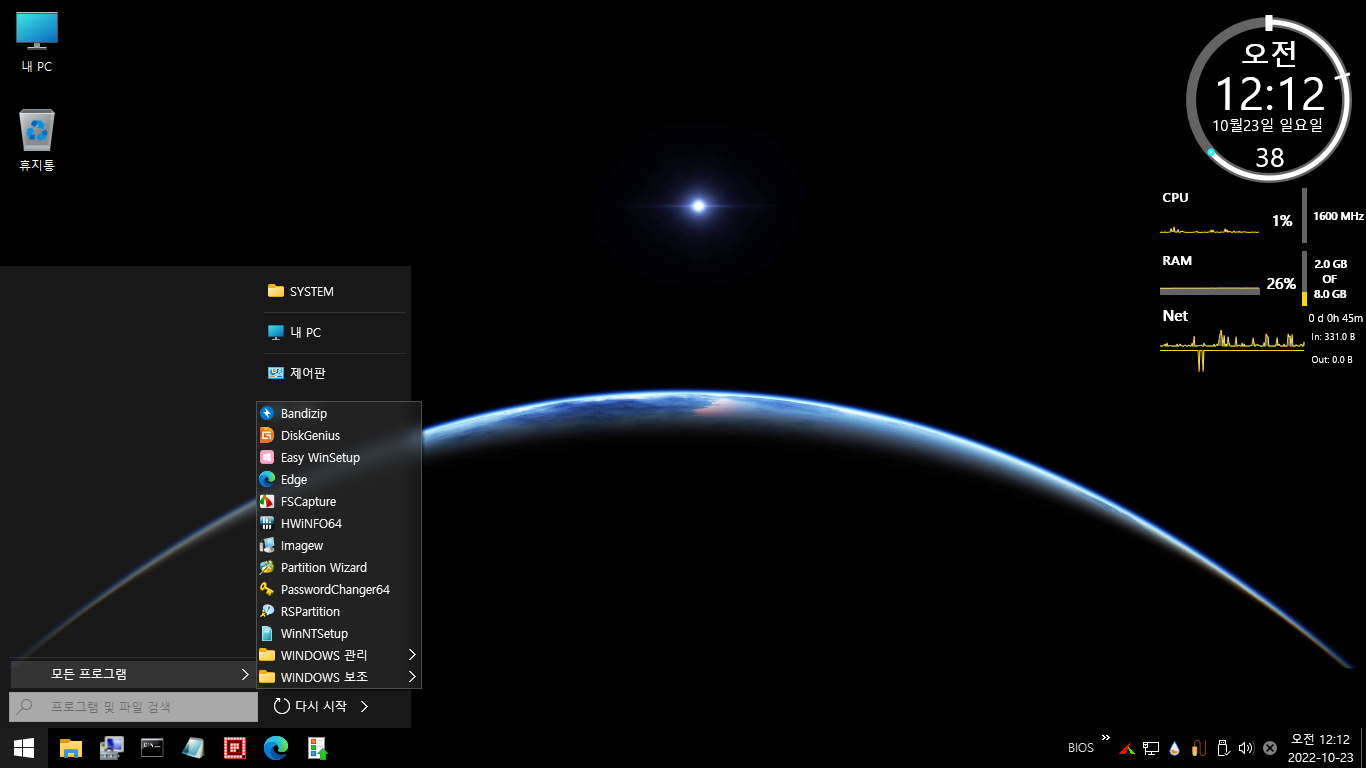Open Command Prompt from the taskbar

(x=152, y=747)
